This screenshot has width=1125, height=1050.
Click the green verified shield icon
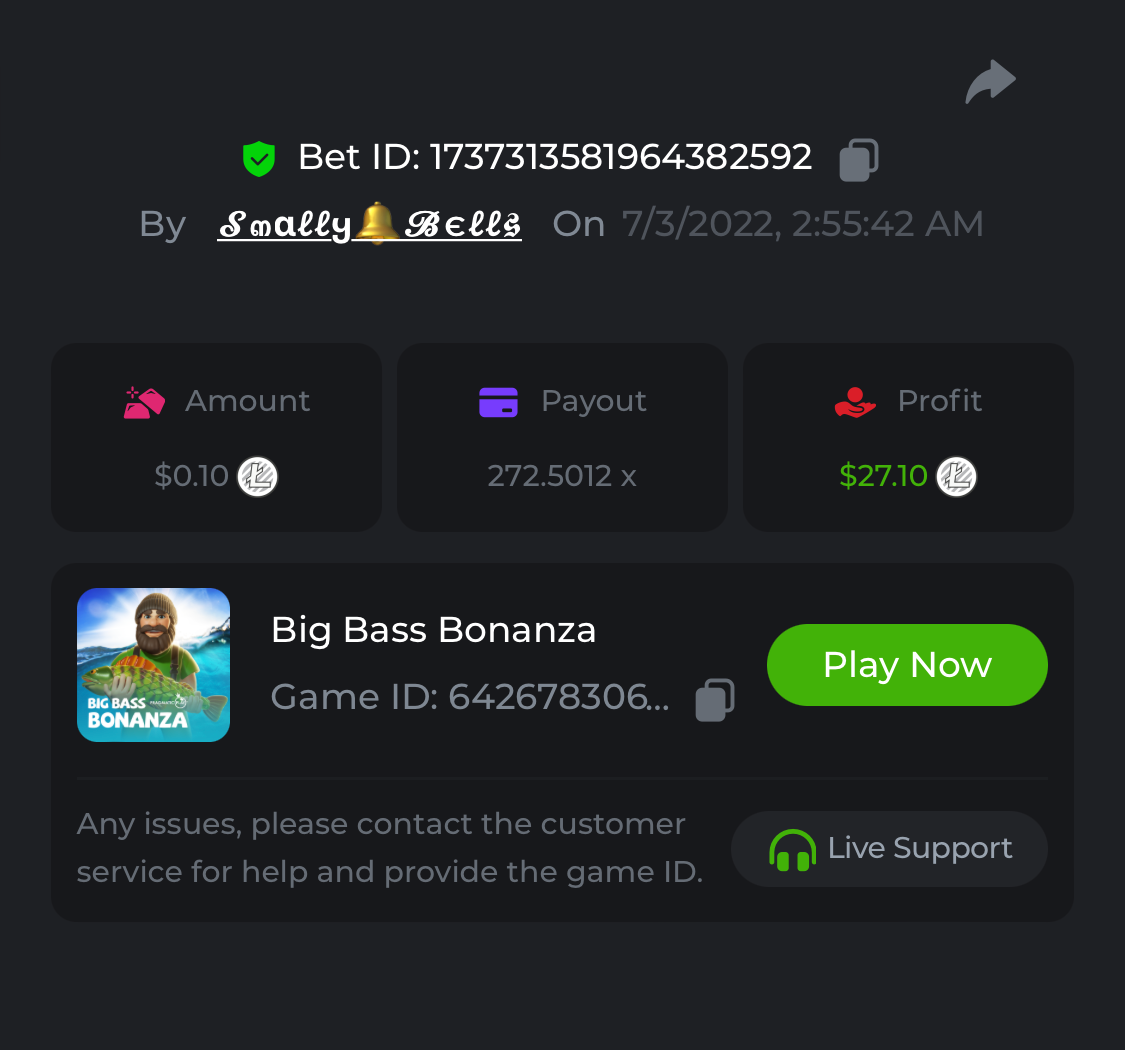point(259,159)
